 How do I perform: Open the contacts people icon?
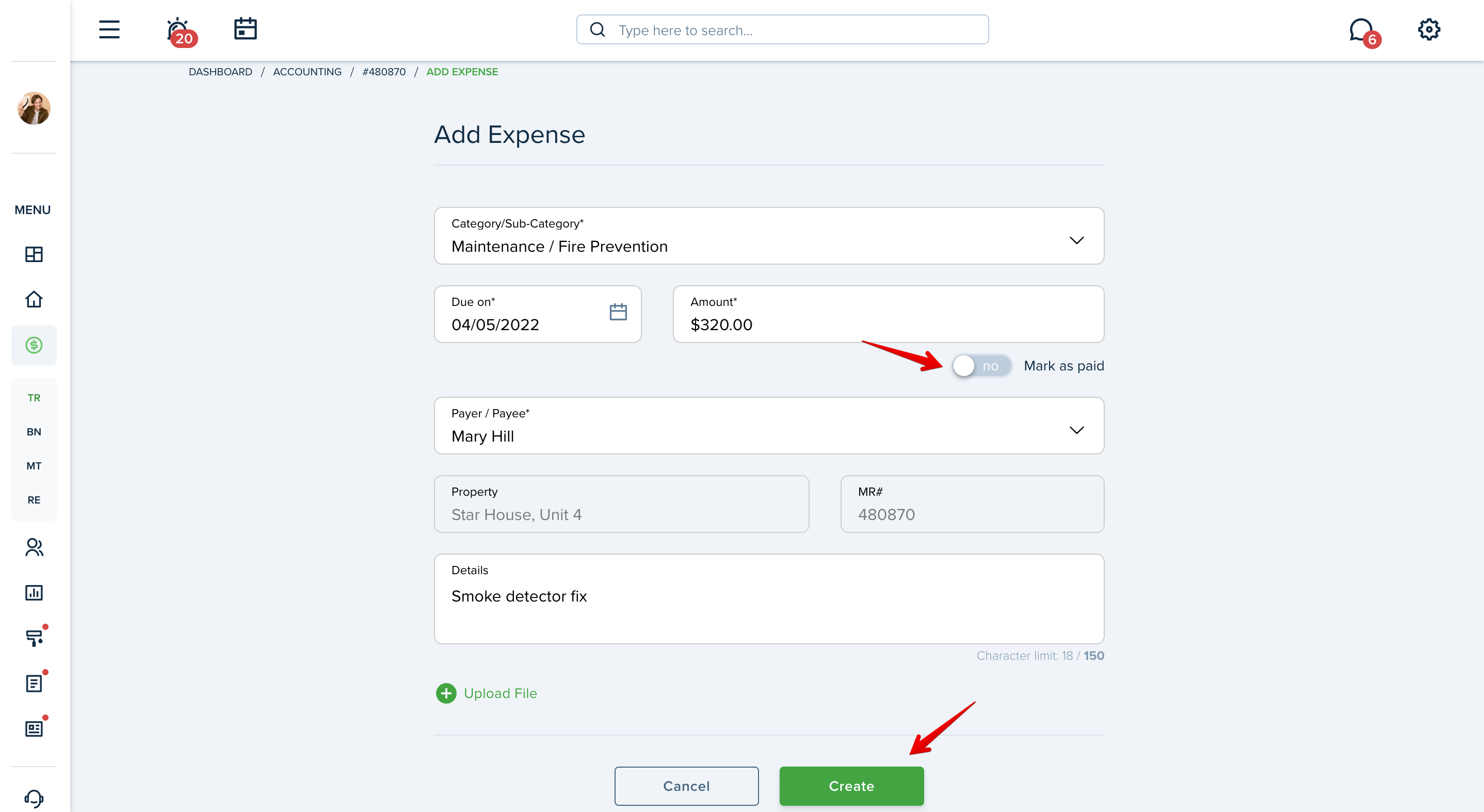point(34,547)
